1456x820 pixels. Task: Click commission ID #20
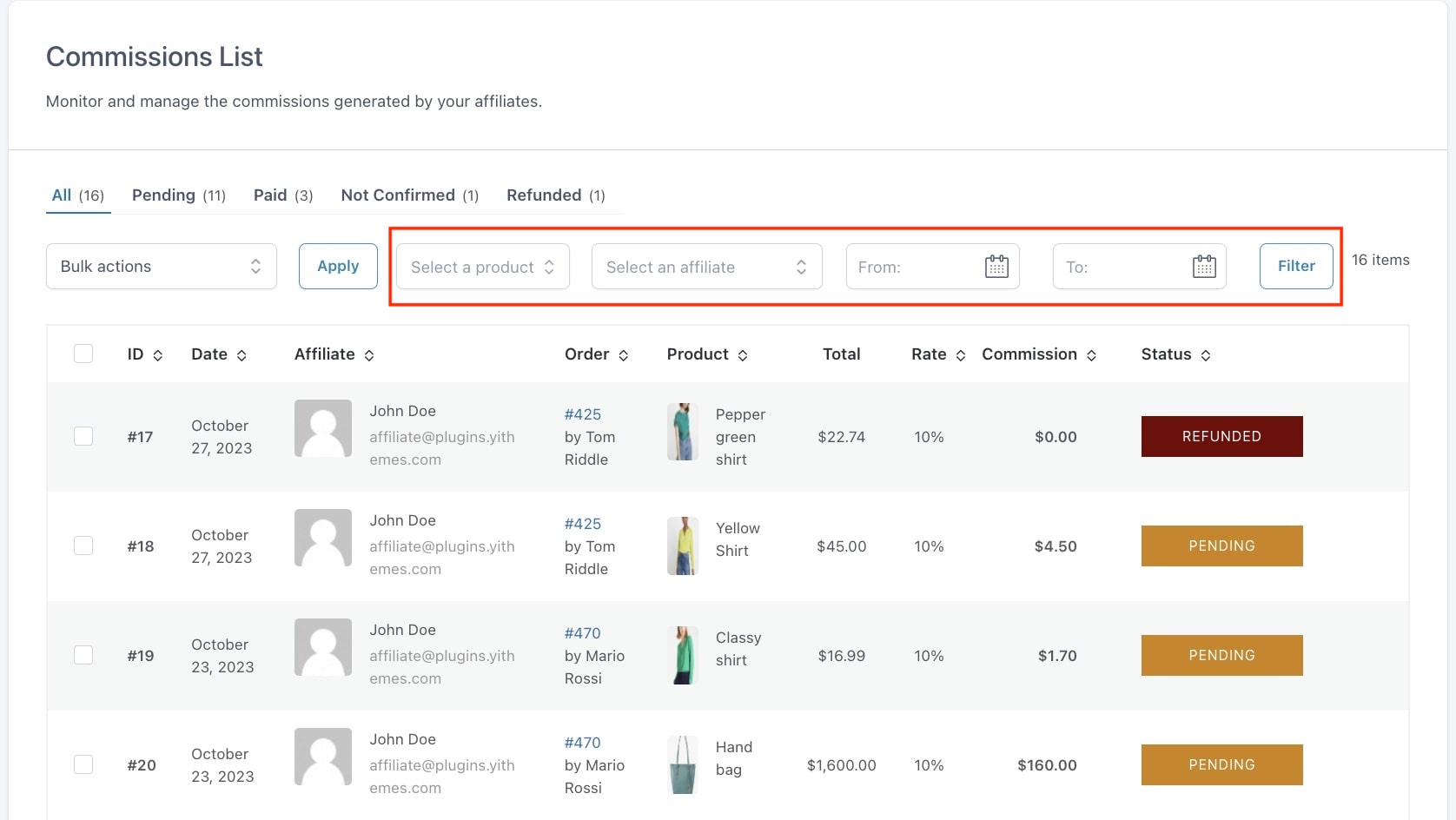[x=142, y=765]
